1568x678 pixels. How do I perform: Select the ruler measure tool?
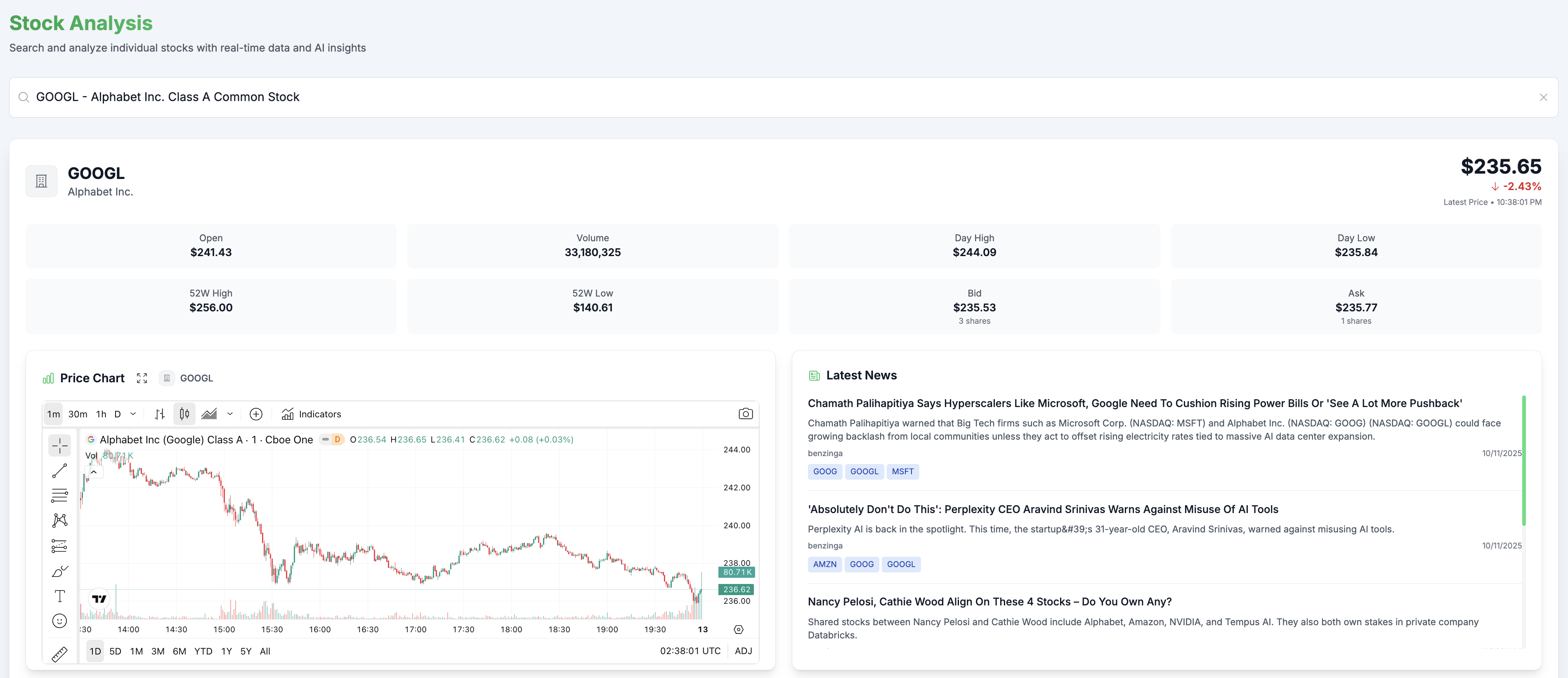tap(60, 654)
